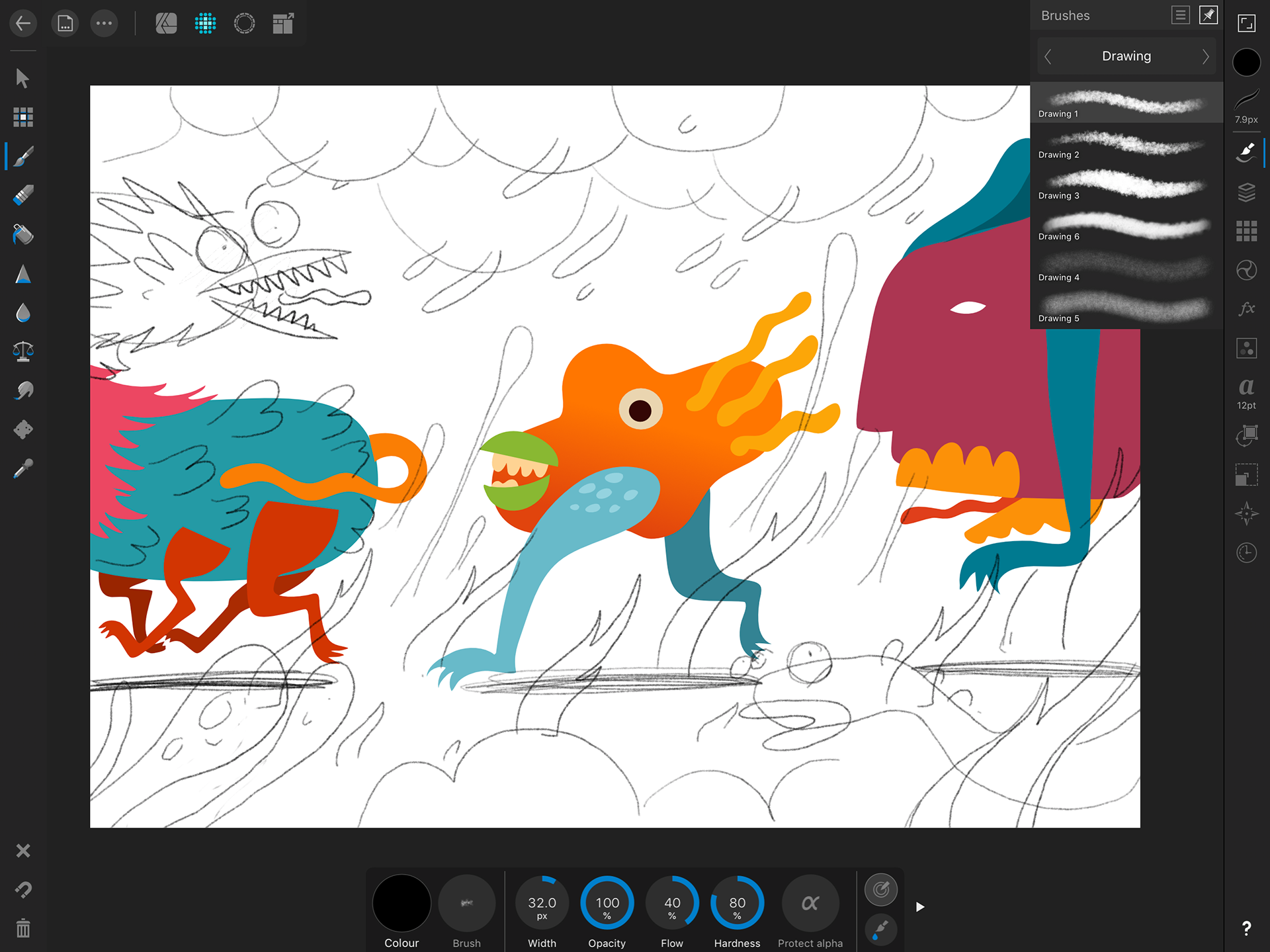
Task: Expand context toolbar with right arrow
Action: click(919, 907)
